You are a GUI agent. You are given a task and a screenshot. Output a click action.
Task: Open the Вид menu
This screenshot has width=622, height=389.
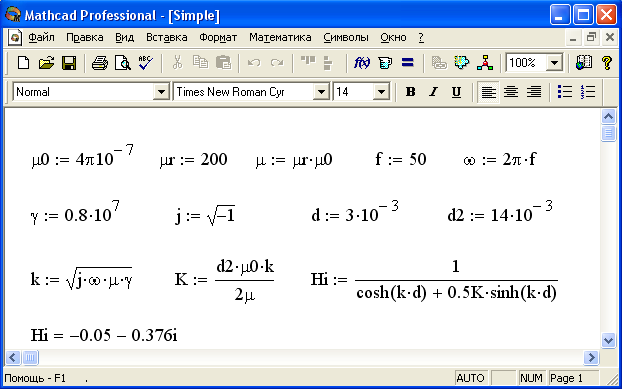tap(125, 38)
